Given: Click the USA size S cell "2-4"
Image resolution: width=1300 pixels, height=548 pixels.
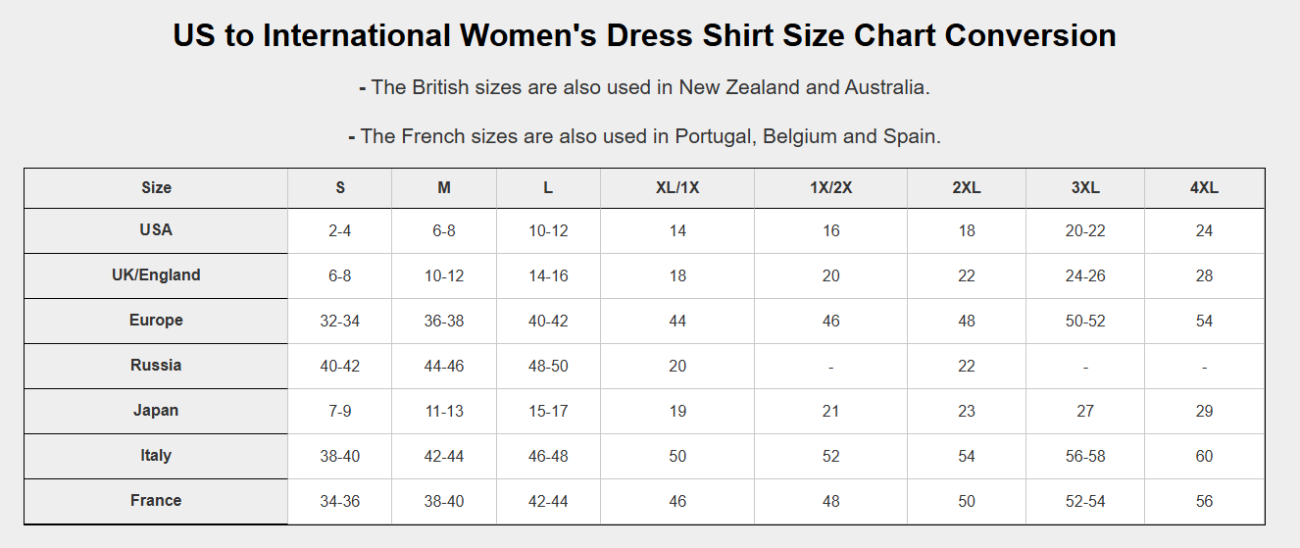Looking at the screenshot, I should 340,231.
